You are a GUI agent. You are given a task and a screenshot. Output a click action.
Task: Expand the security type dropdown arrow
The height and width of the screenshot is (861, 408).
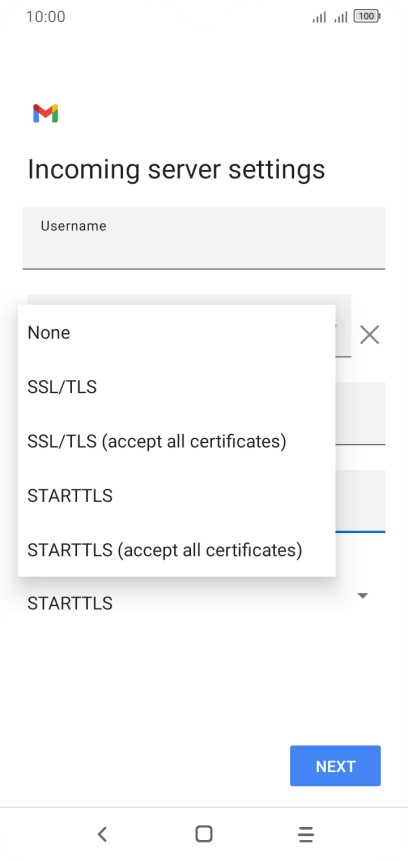(x=362, y=596)
